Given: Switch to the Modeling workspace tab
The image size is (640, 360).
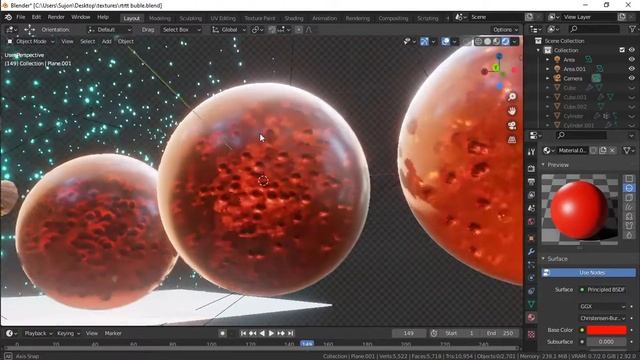Looking at the screenshot, I should [160, 18].
